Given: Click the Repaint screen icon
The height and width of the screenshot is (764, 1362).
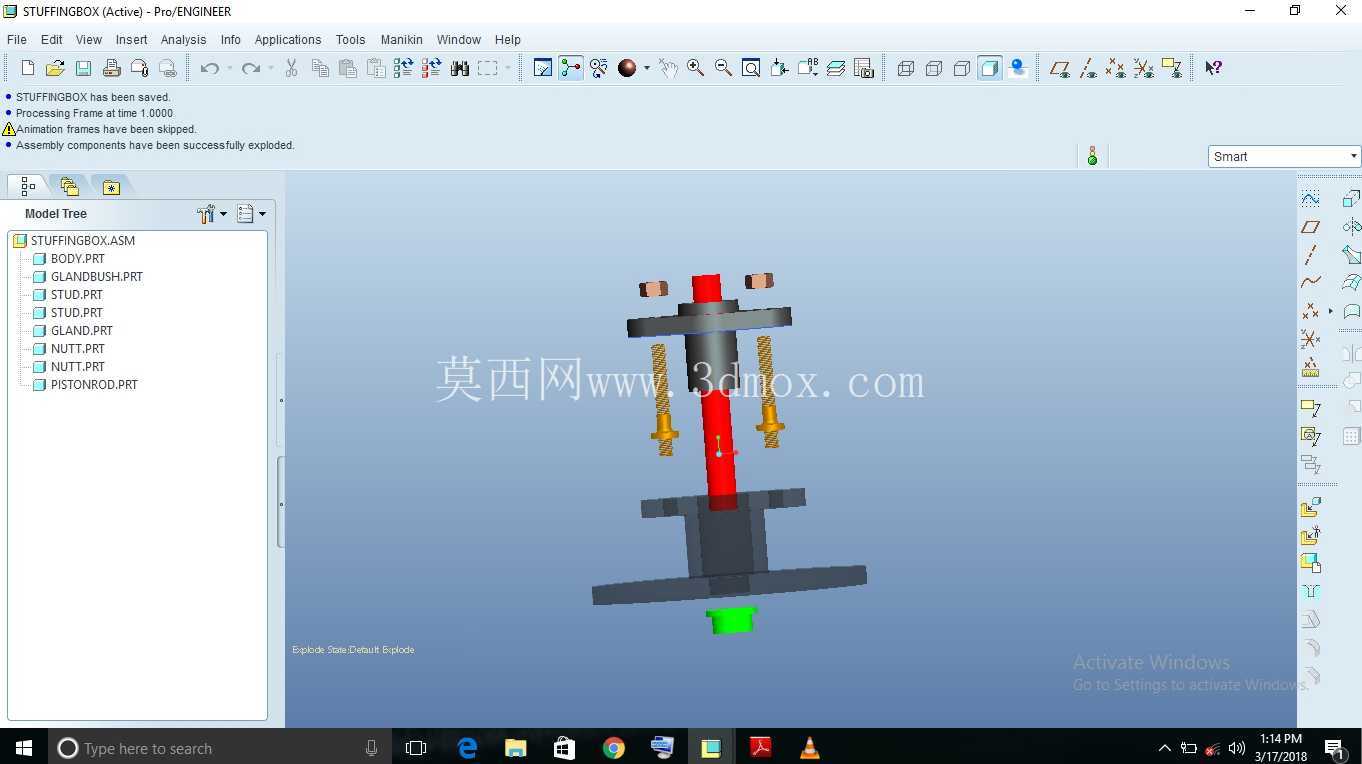Looking at the screenshot, I should point(543,68).
